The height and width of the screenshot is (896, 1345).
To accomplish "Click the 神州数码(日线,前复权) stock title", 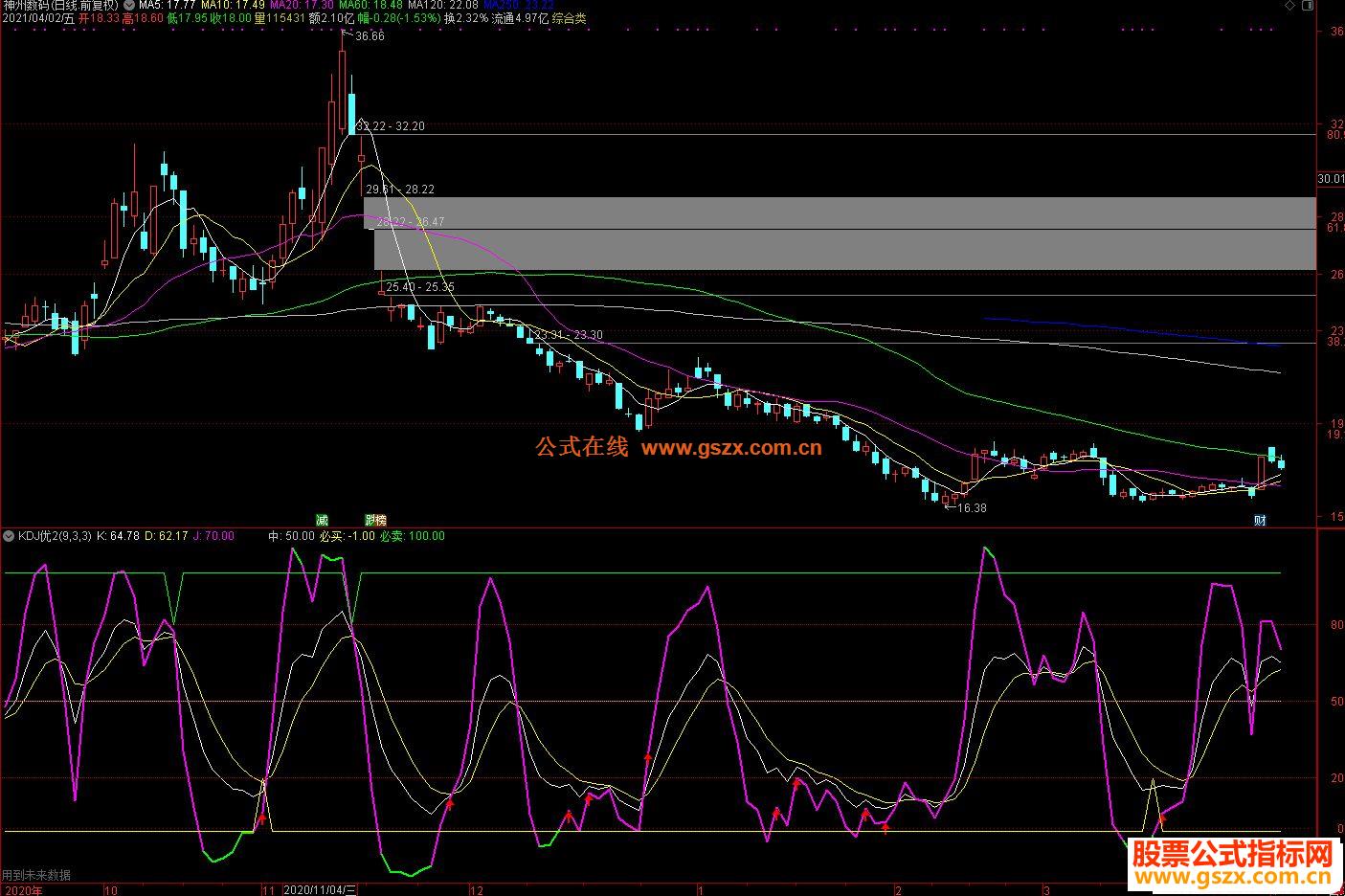I will coord(60,5).
